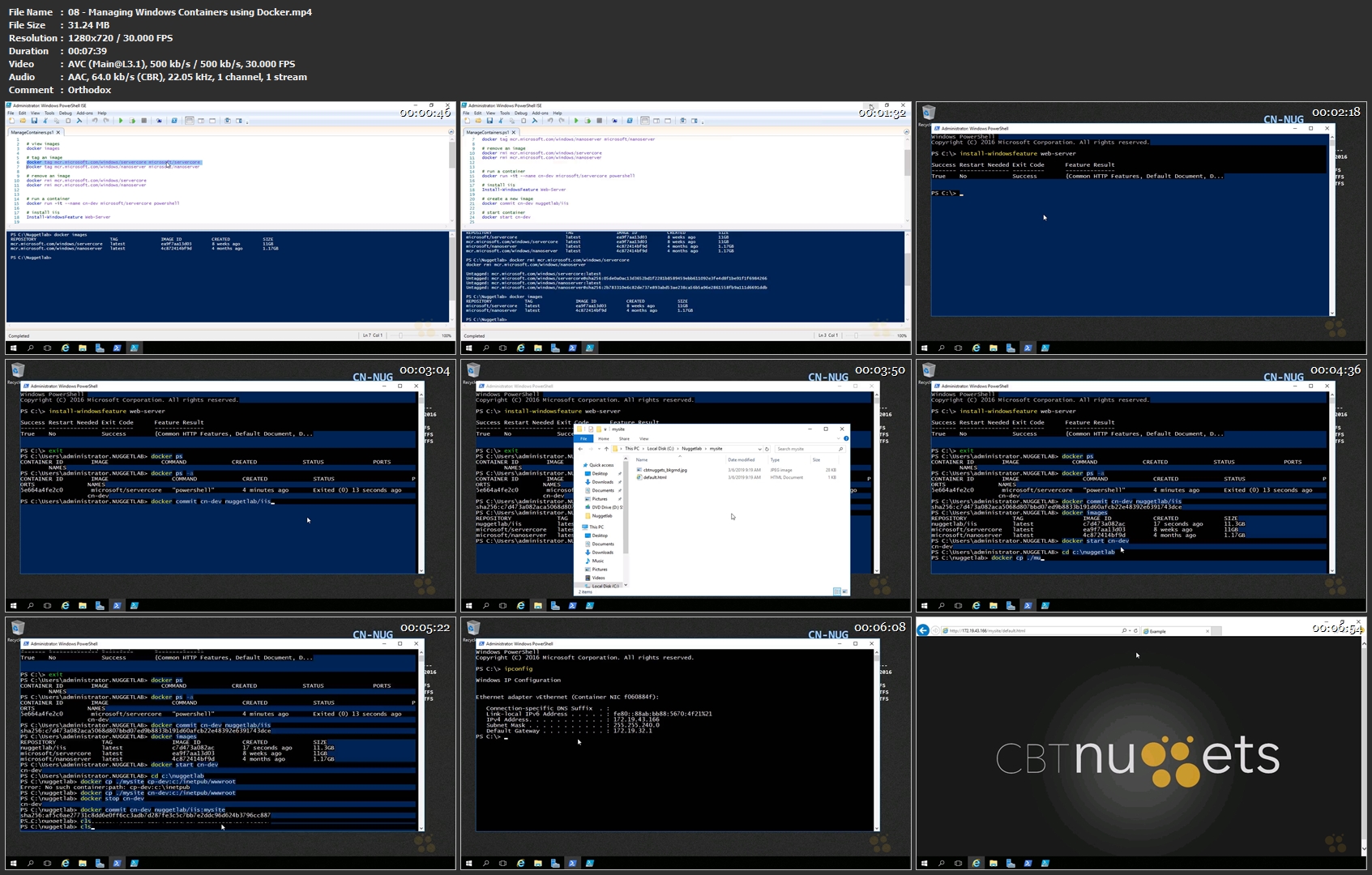
Task: Open File menu in 00:00:46 ISE frame
Action: point(11,113)
